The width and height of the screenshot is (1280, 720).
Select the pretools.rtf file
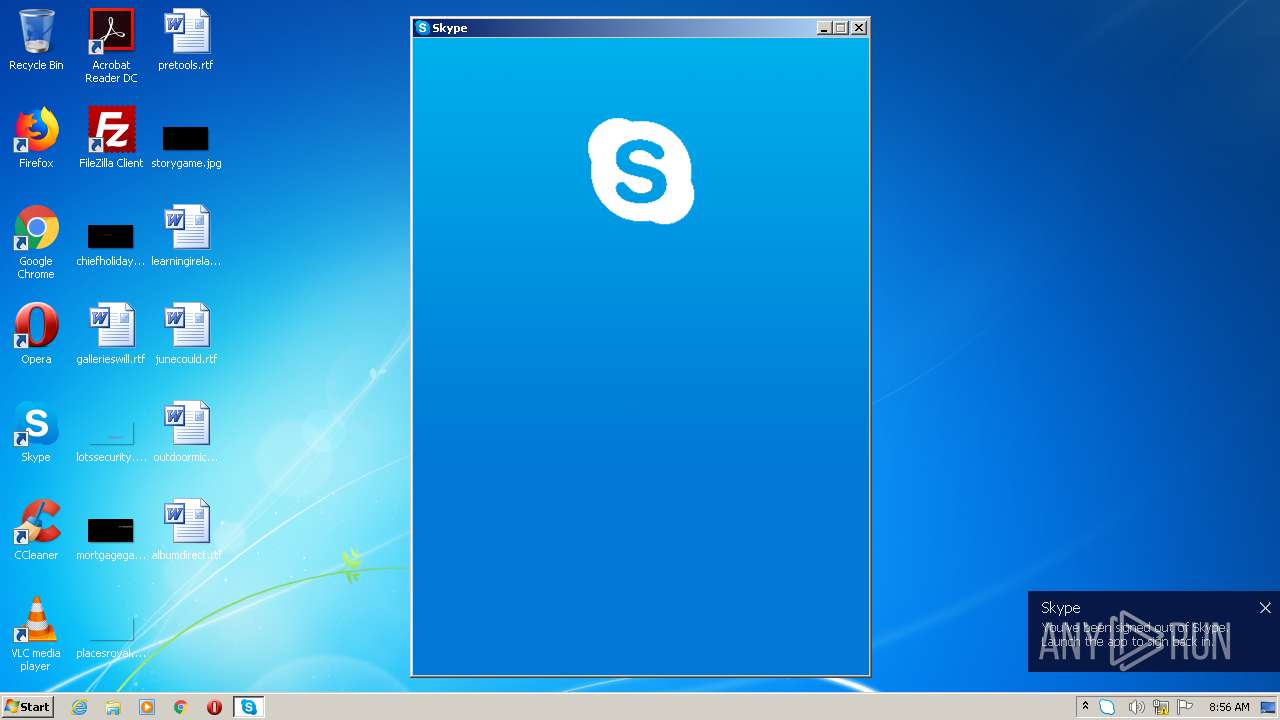click(186, 40)
